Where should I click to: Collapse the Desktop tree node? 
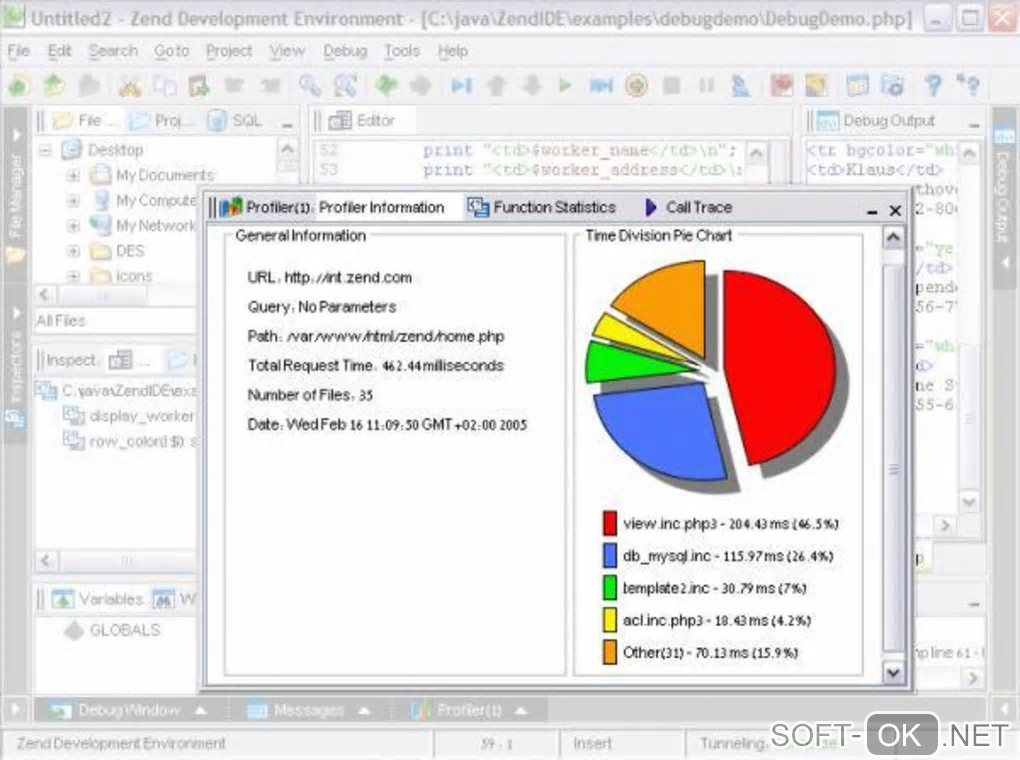tap(44, 150)
